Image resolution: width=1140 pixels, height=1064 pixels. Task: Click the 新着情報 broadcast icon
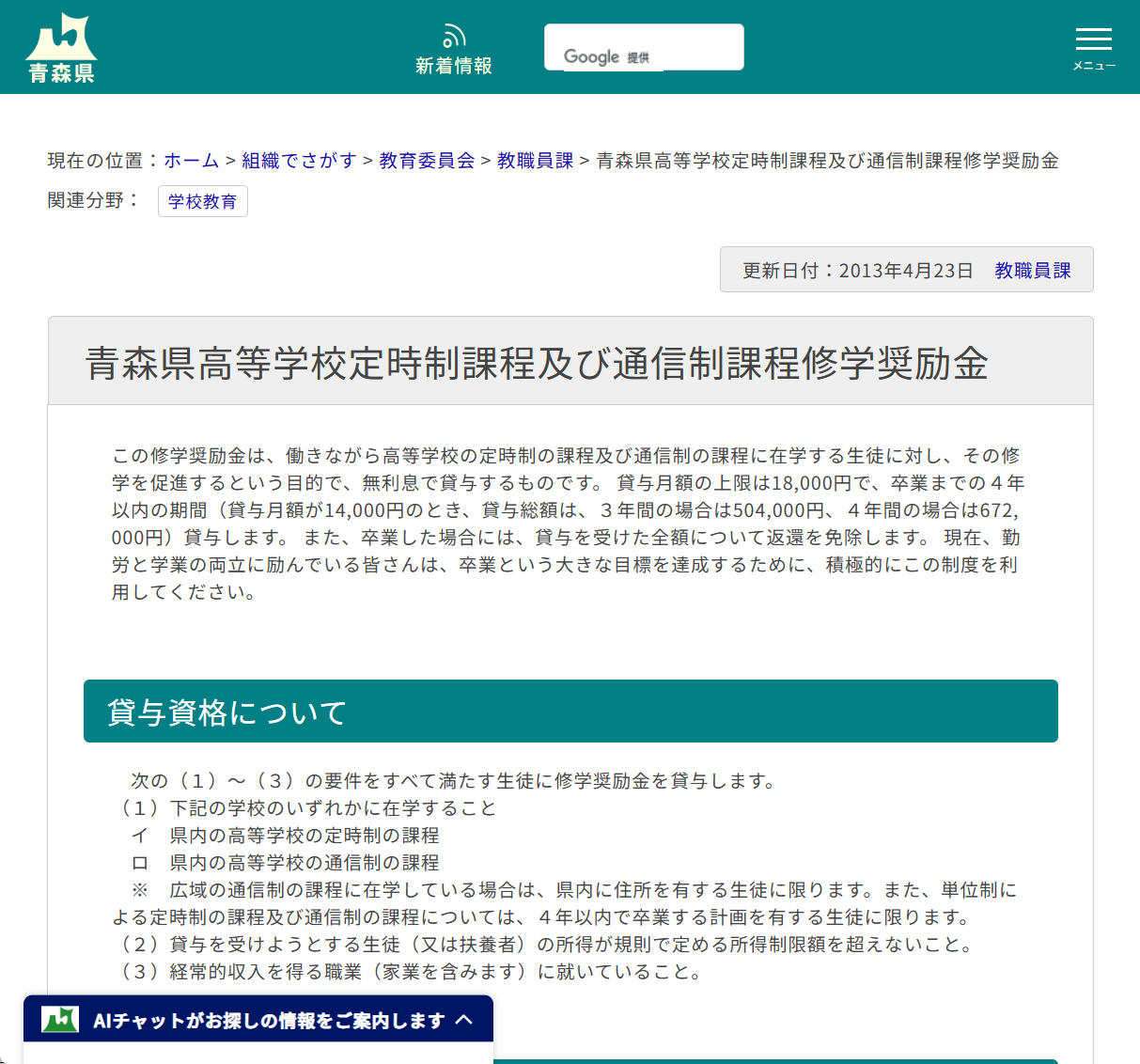pos(454,33)
